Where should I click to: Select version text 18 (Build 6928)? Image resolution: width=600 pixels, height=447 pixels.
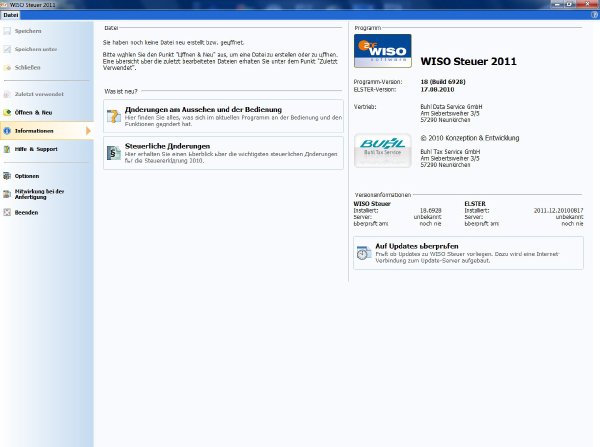[443, 82]
